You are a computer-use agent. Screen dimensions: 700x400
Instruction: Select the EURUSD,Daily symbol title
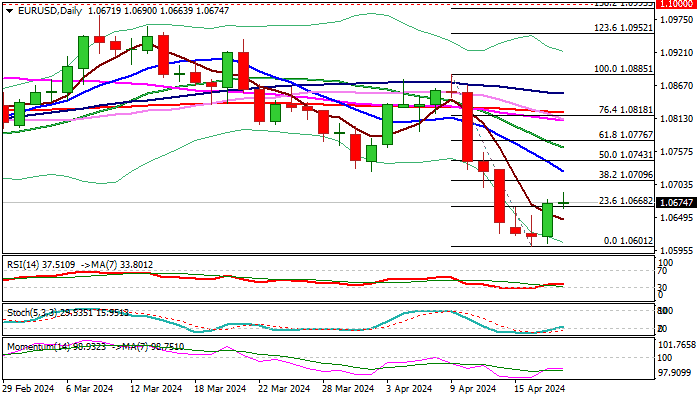click(50, 11)
